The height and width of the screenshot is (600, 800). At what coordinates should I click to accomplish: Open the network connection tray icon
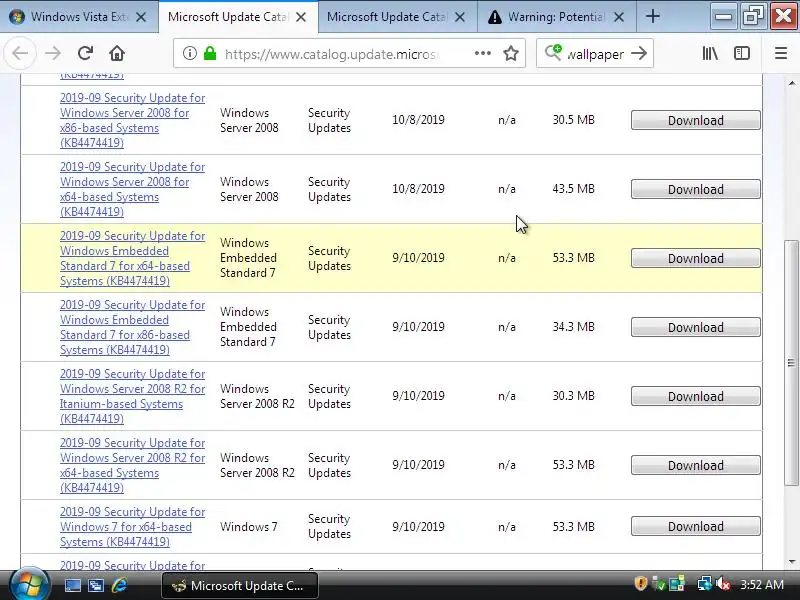(x=705, y=583)
